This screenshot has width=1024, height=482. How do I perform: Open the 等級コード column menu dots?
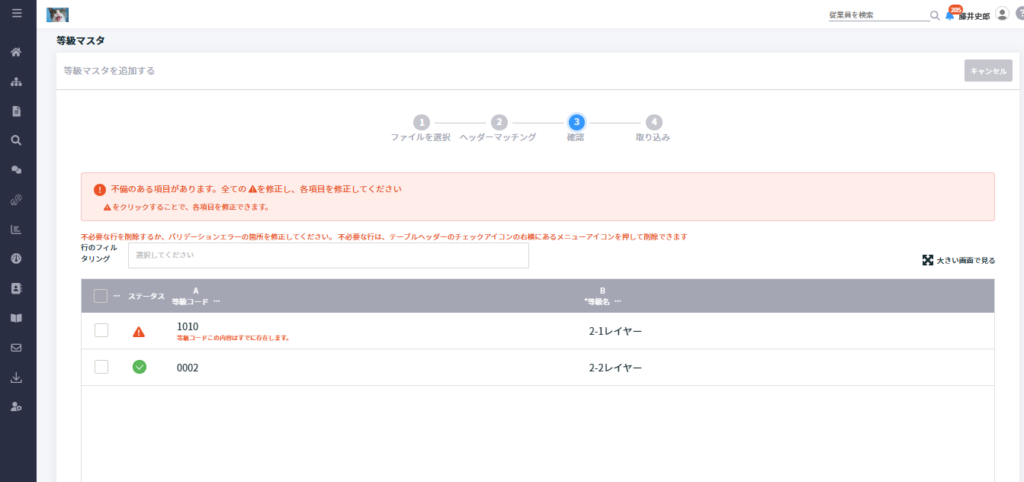216,302
